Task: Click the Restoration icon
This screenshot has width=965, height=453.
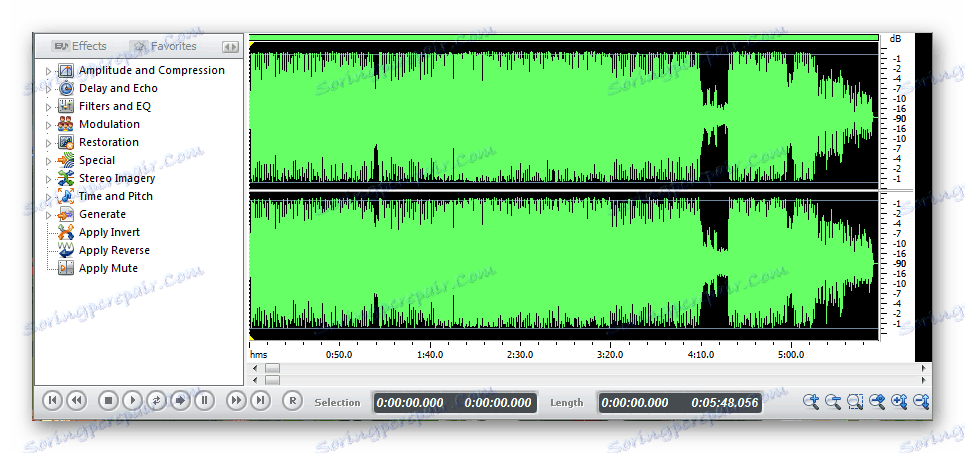Action: click(65, 142)
